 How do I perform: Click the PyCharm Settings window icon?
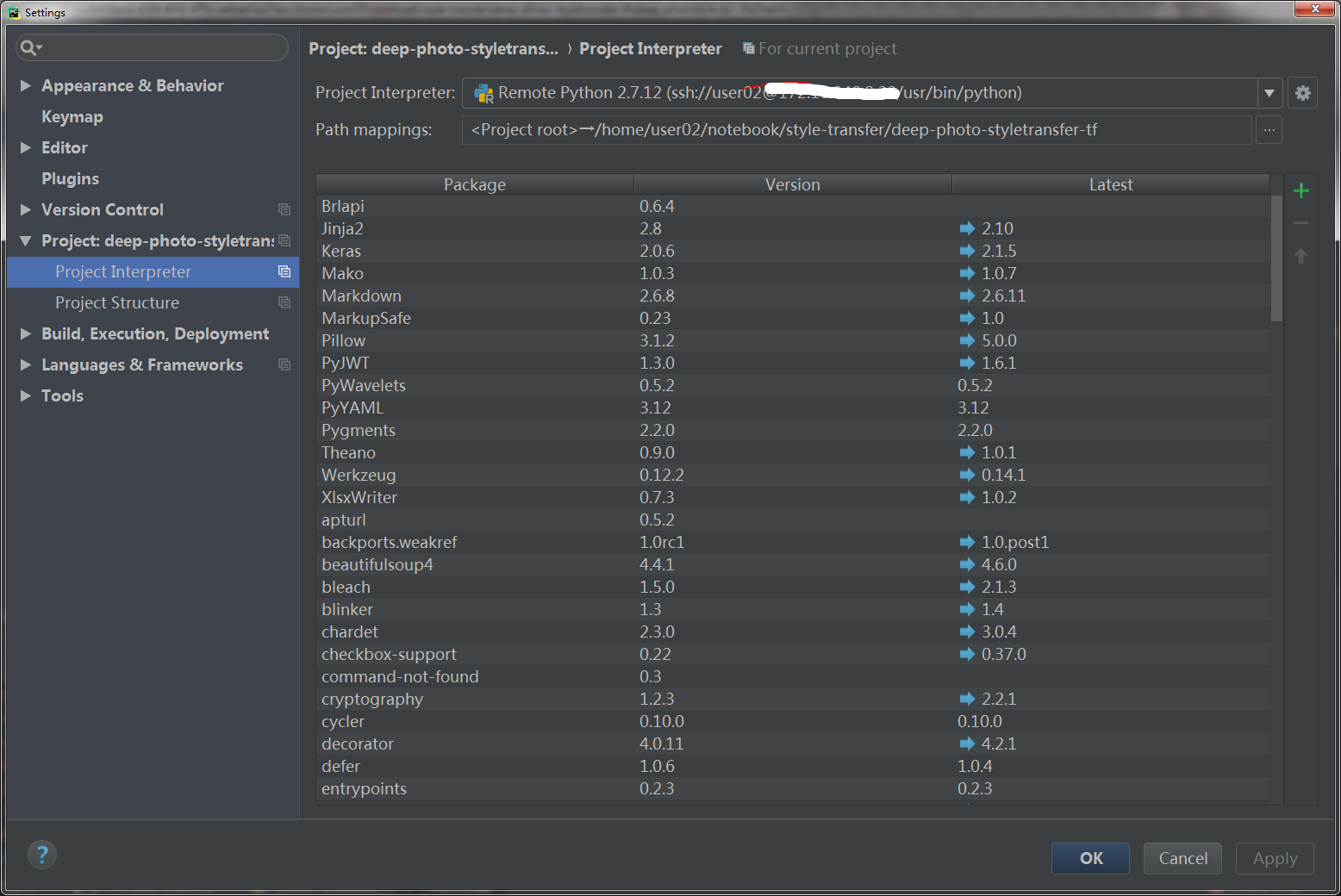(14, 12)
